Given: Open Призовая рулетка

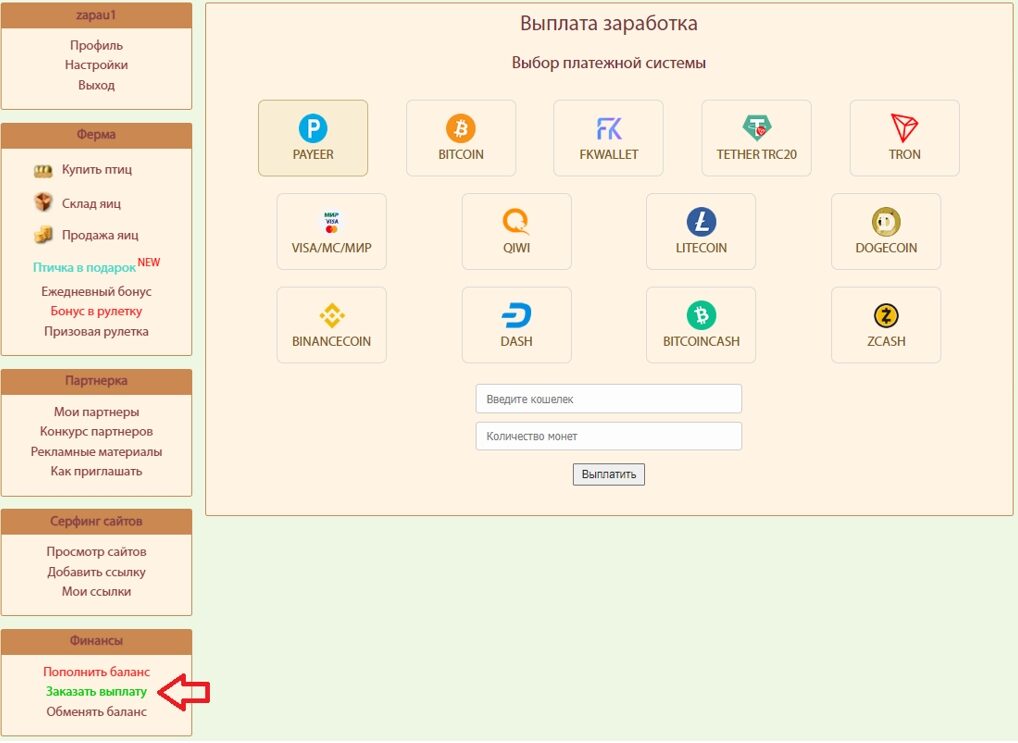Looking at the screenshot, I should pos(96,331).
